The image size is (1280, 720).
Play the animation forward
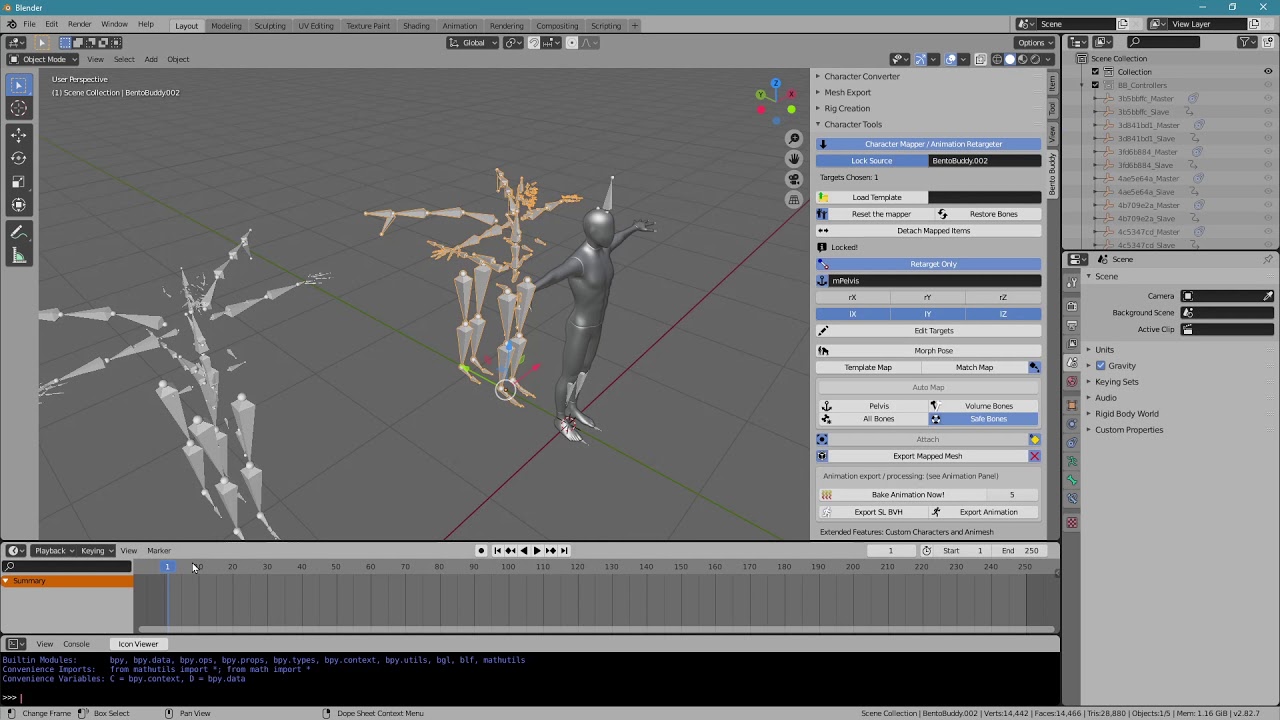(537, 551)
